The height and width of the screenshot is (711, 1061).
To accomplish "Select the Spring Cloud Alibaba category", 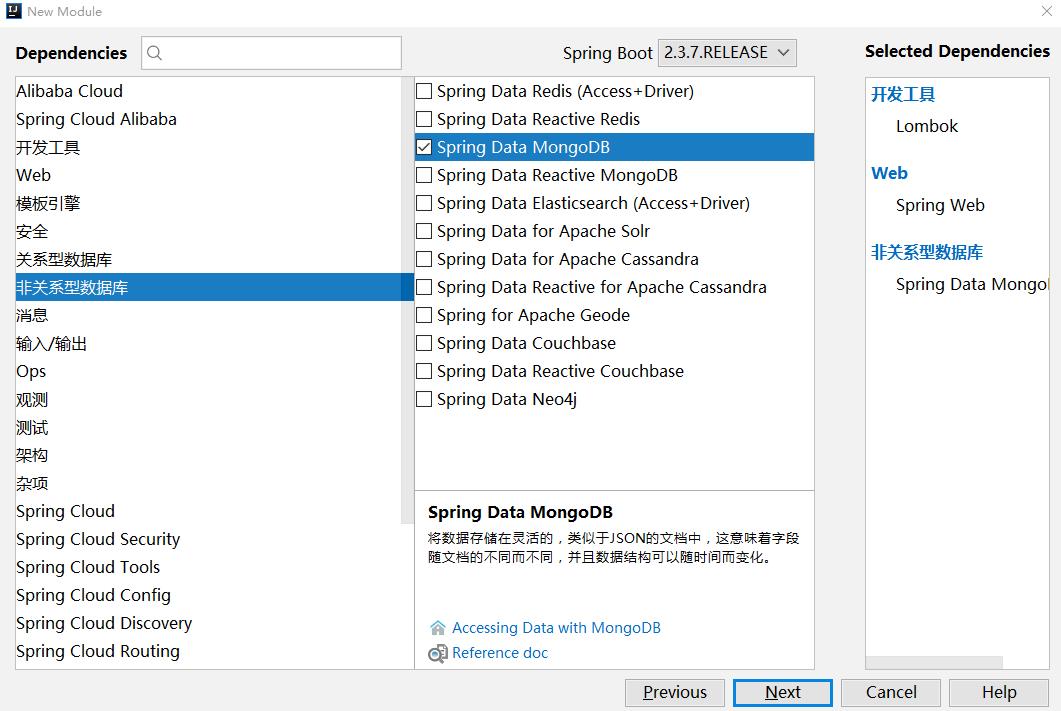I will [96, 119].
